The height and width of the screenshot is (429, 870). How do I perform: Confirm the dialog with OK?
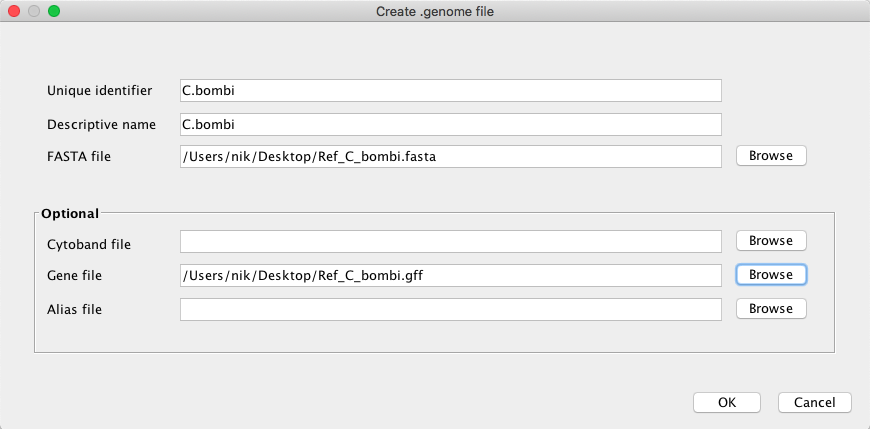click(727, 402)
